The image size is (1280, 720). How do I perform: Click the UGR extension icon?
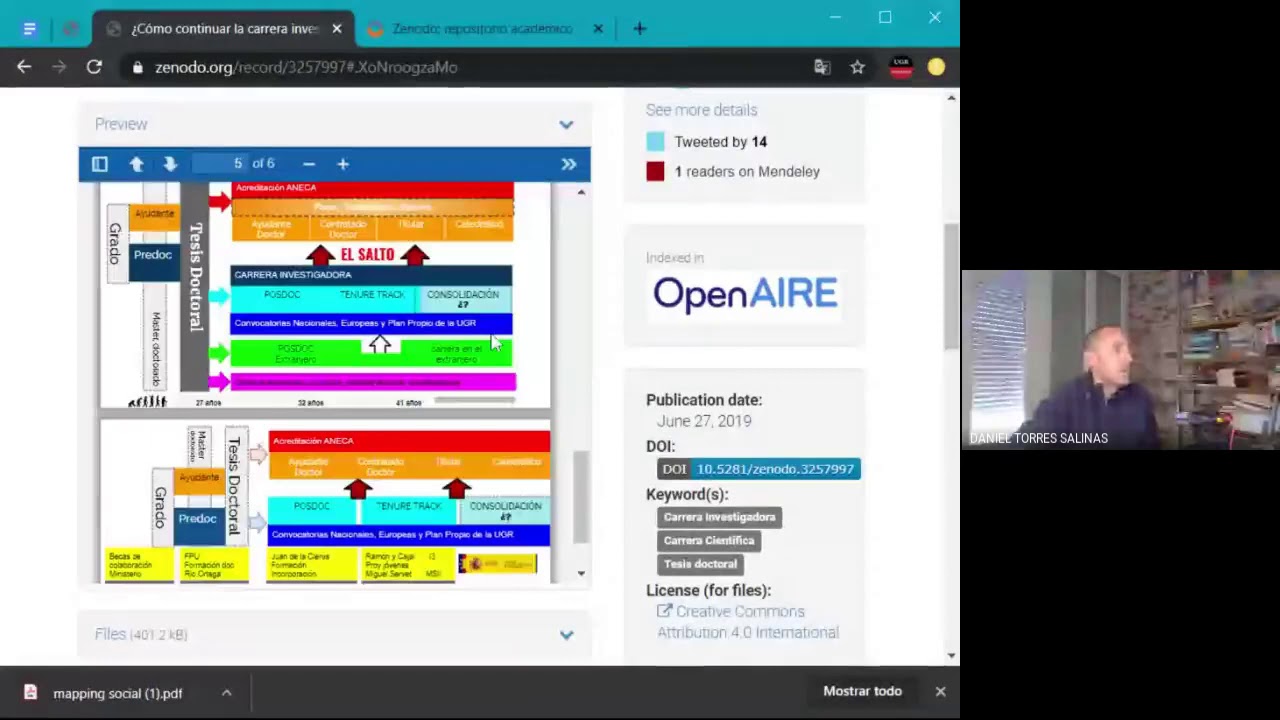click(x=901, y=67)
